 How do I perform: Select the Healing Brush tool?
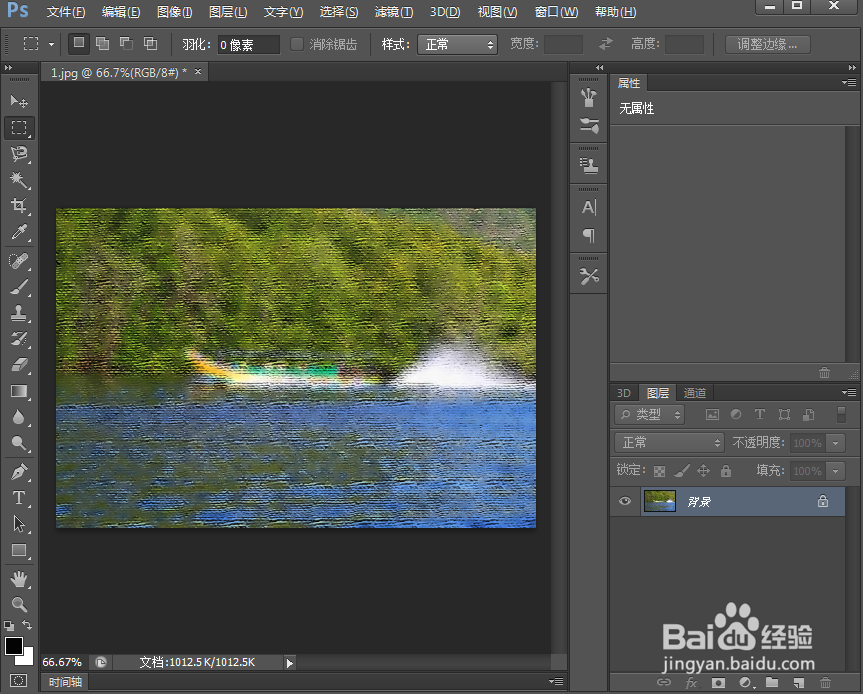19,260
